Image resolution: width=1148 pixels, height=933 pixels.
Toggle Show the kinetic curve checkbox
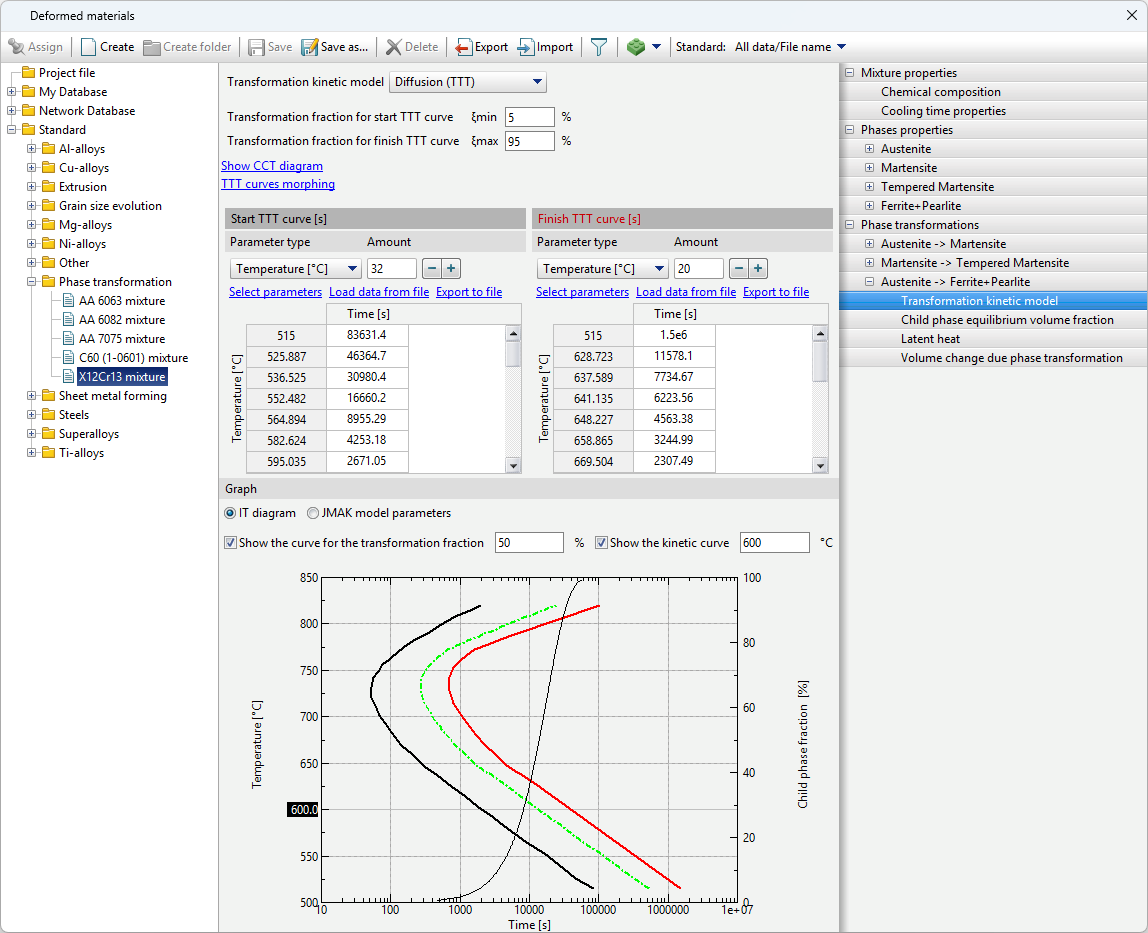click(601, 543)
